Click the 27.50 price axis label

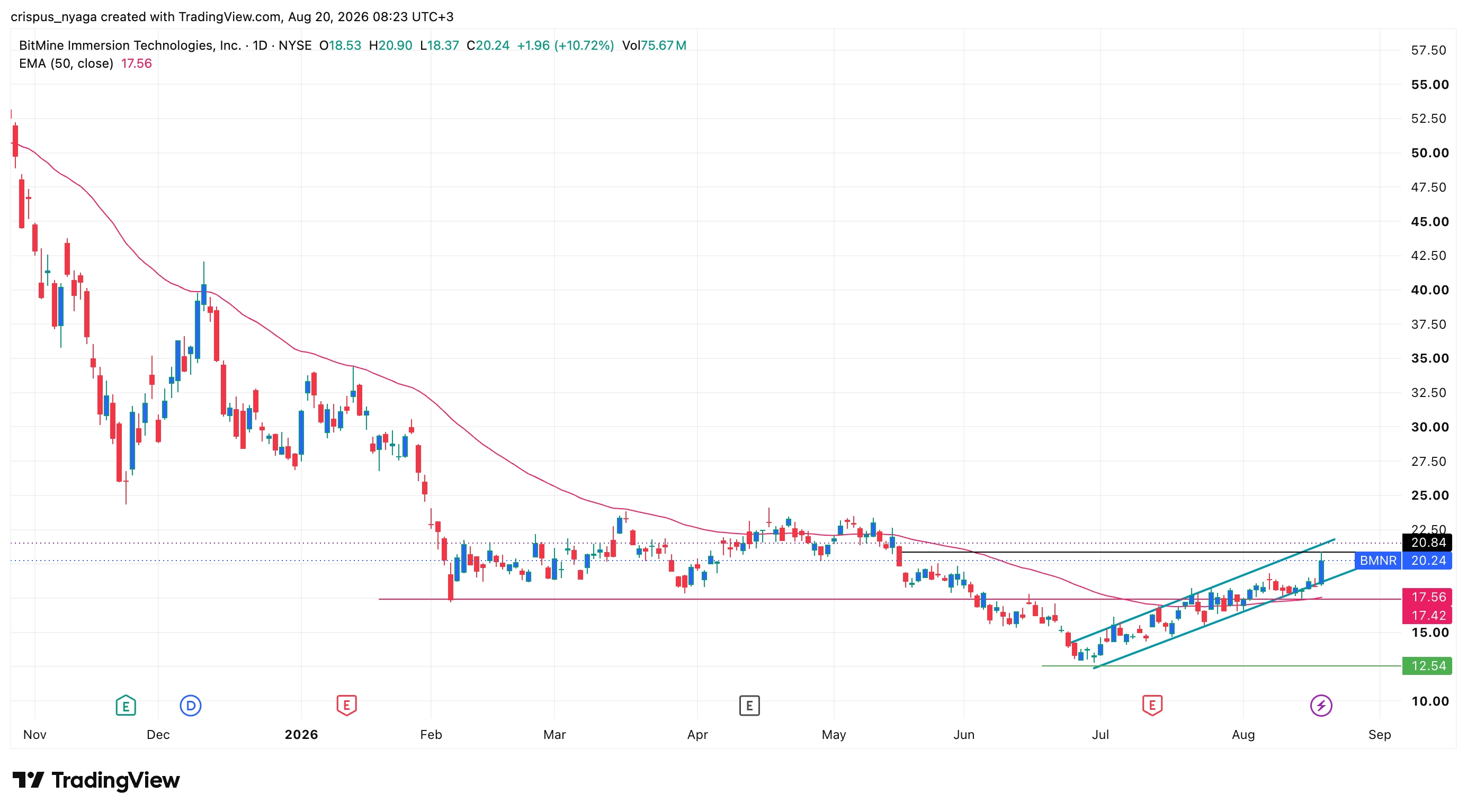1428,461
